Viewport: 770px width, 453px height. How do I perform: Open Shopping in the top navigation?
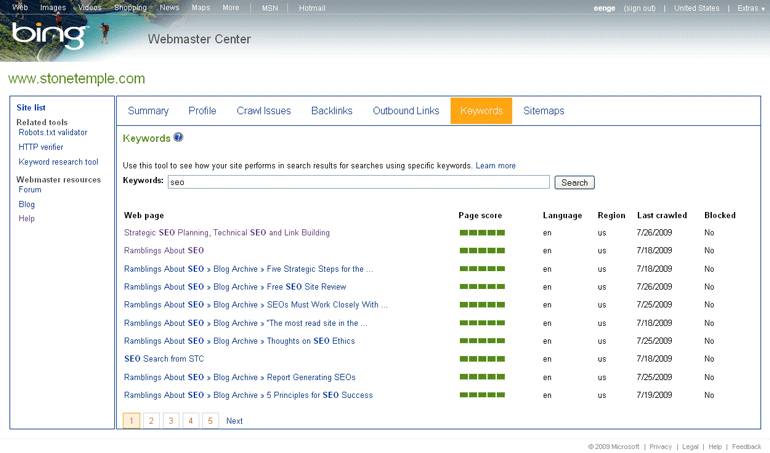(x=131, y=8)
